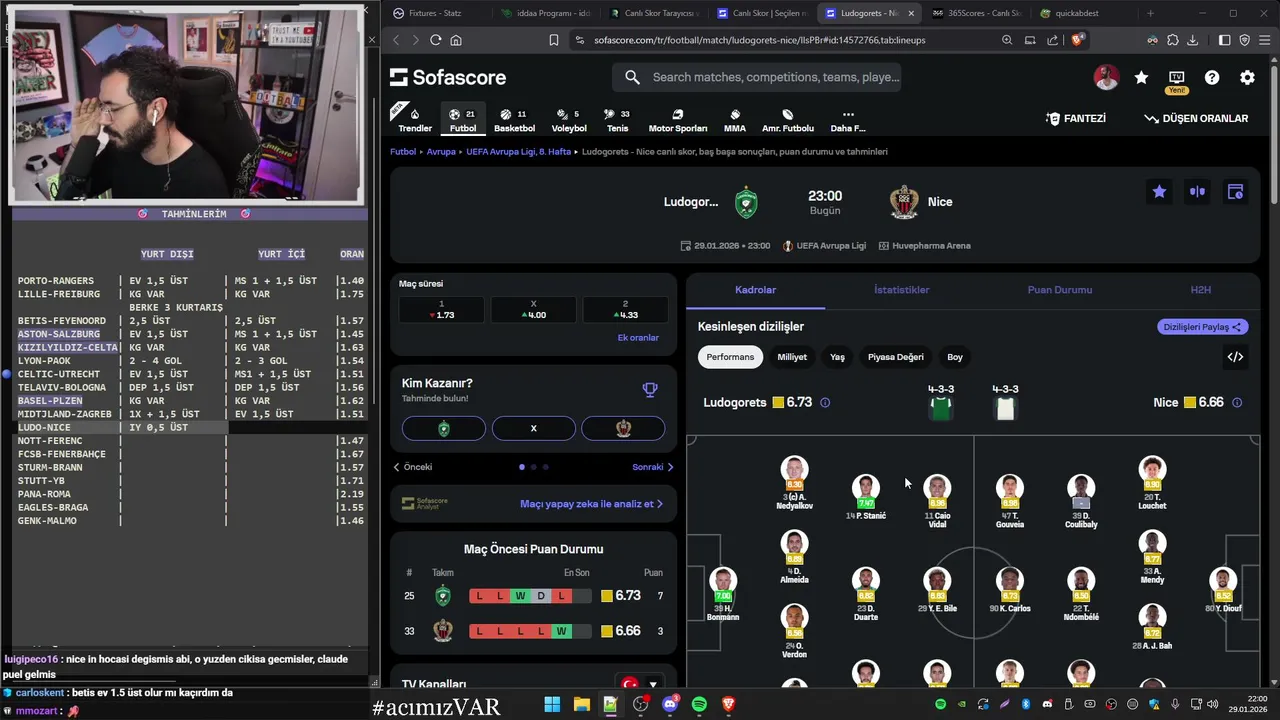The image size is (1280, 720).
Task: Click the browser address bar URL
Action: coord(760,40)
